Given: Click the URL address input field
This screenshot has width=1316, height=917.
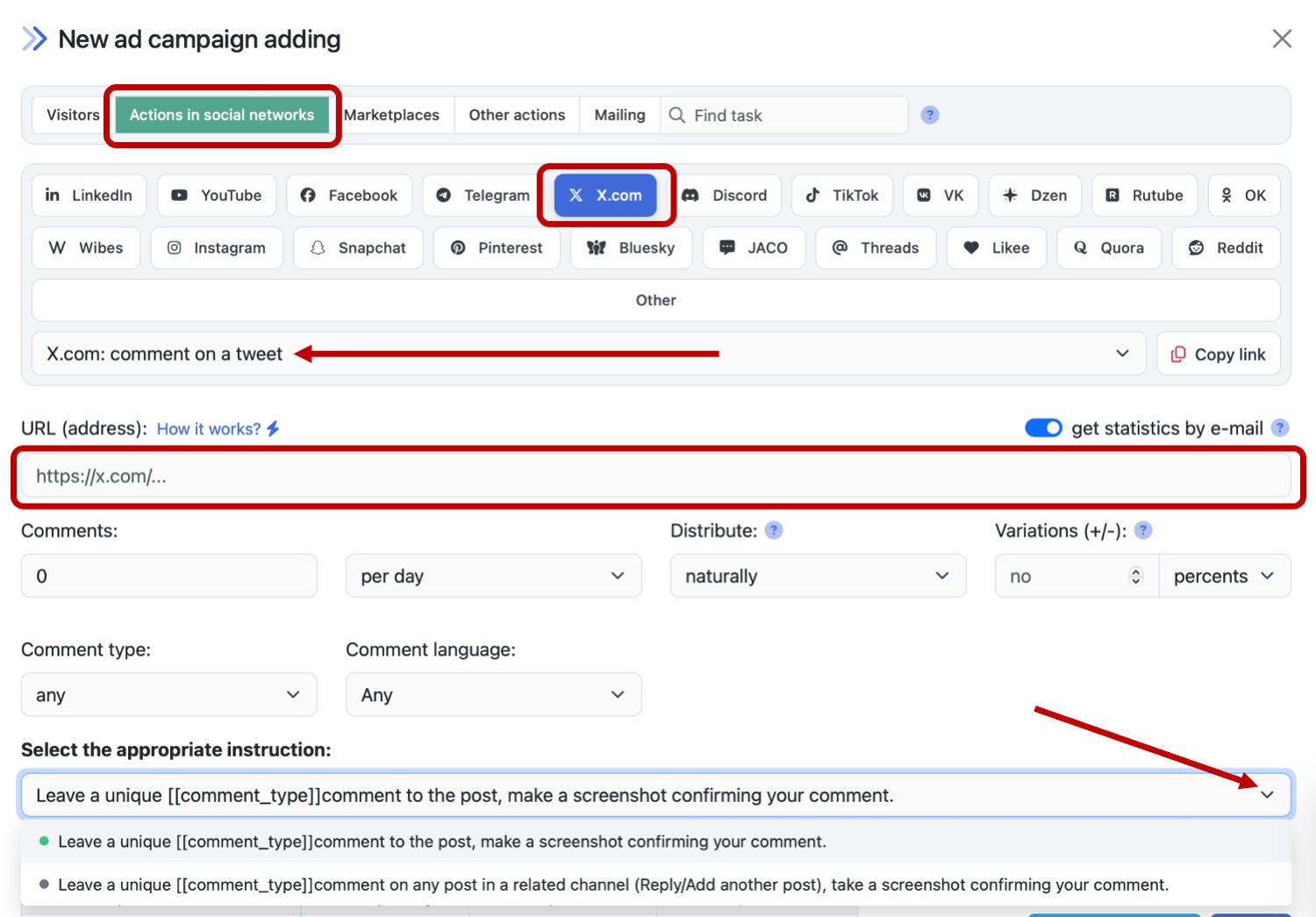Looking at the screenshot, I should tap(654, 476).
